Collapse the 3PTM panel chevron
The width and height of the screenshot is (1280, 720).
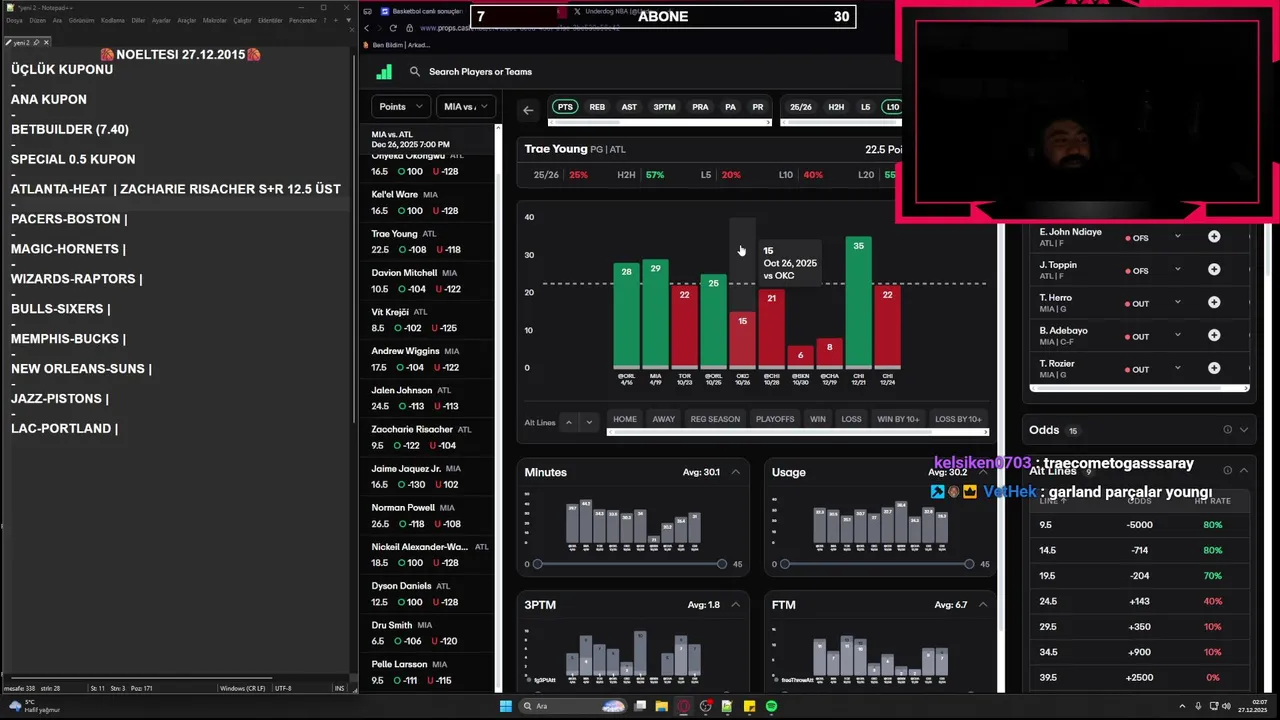tap(736, 605)
